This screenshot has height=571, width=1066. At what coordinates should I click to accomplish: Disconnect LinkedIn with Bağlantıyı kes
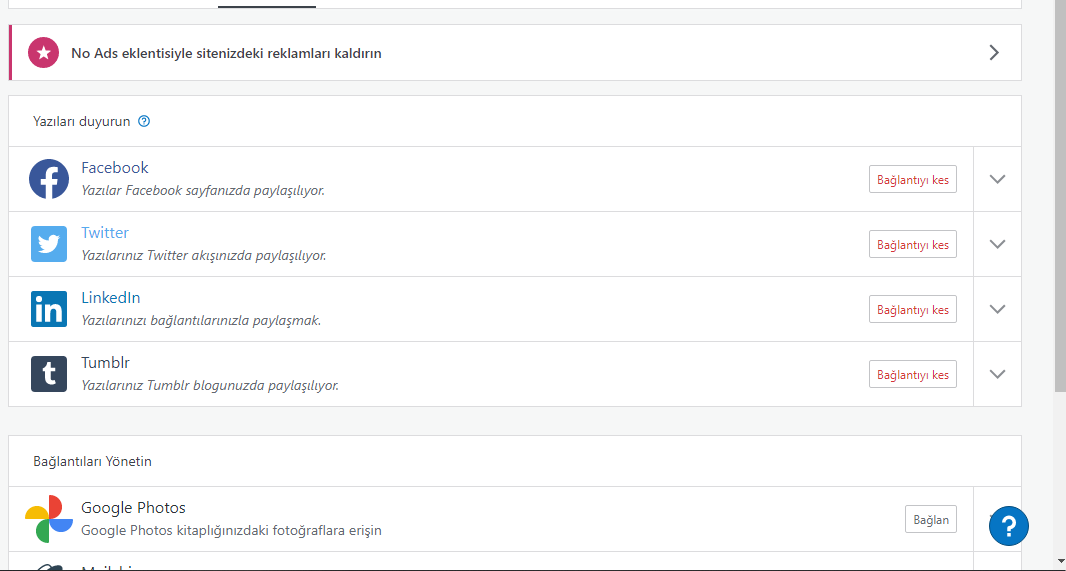(x=912, y=309)
